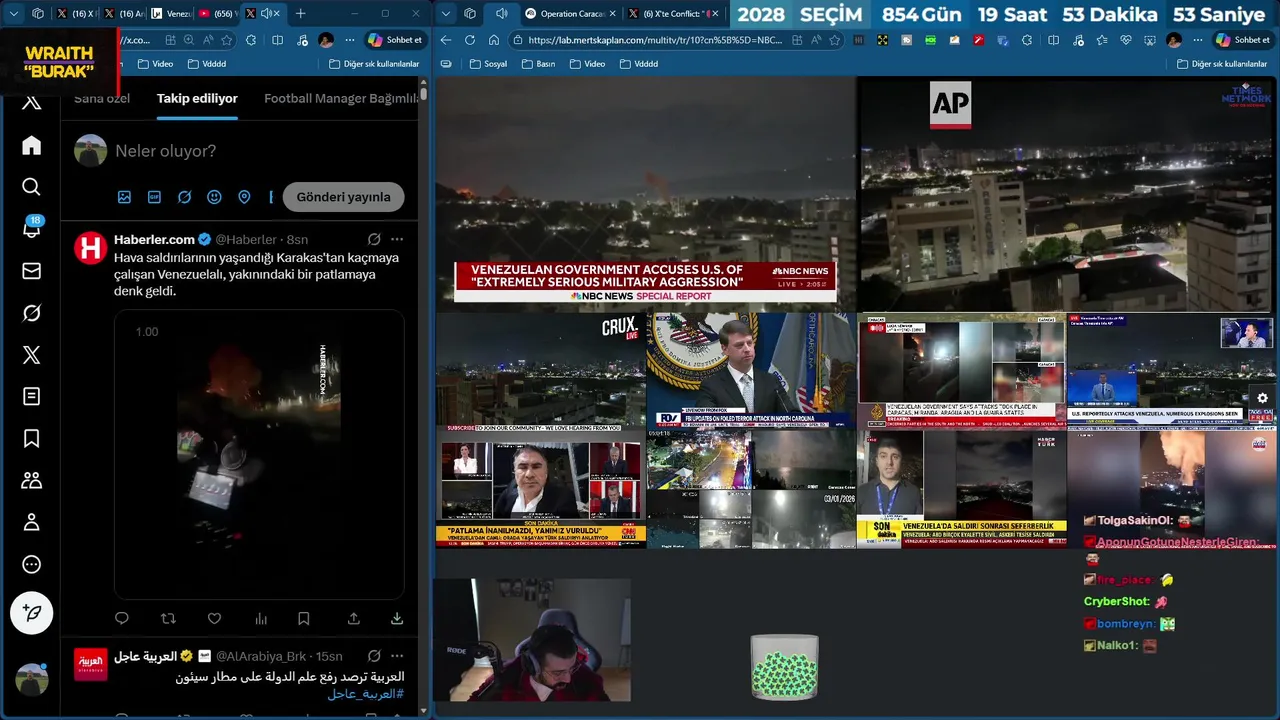
Task: Go back in right browser window
Action: 445,40
